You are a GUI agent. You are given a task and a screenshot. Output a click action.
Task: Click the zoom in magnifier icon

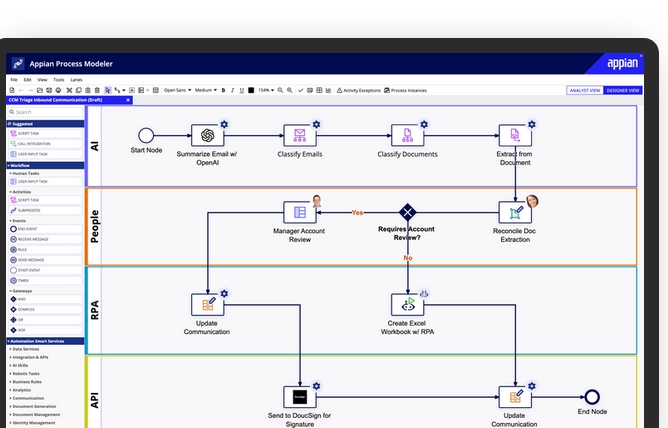pyautogui.click(x=290, y=90)
